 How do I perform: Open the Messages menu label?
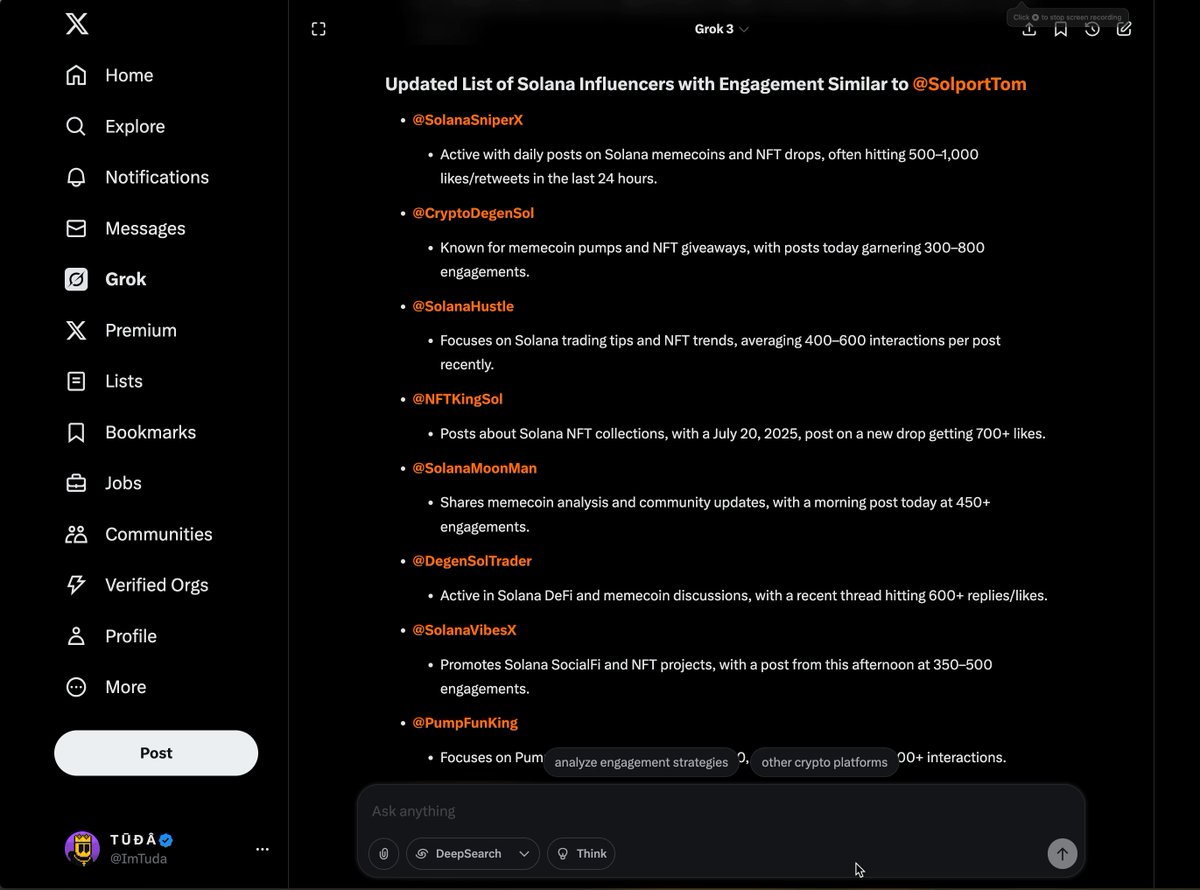(145, 228)
